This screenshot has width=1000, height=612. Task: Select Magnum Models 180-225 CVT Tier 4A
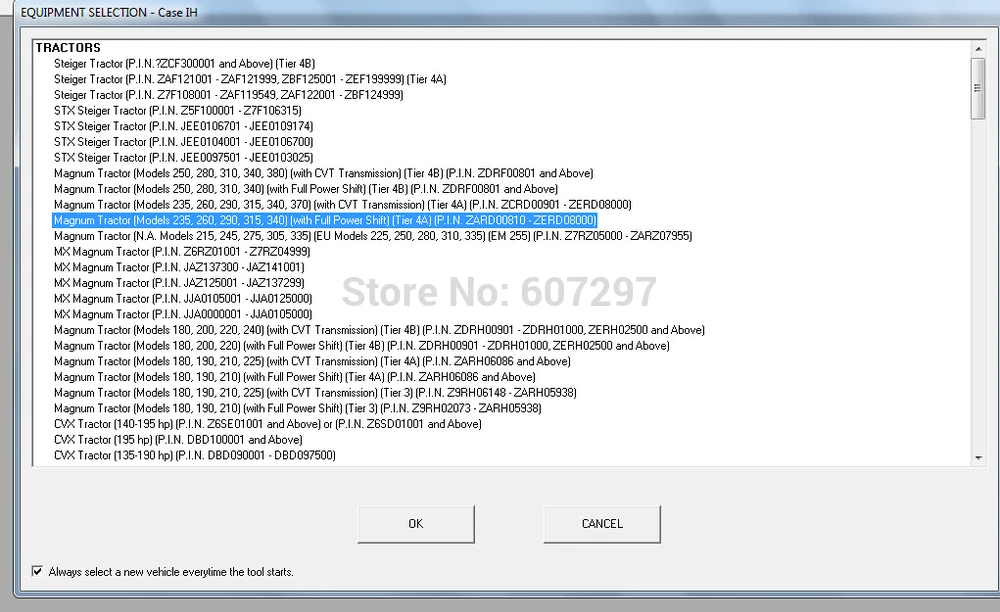pos(312,361)
